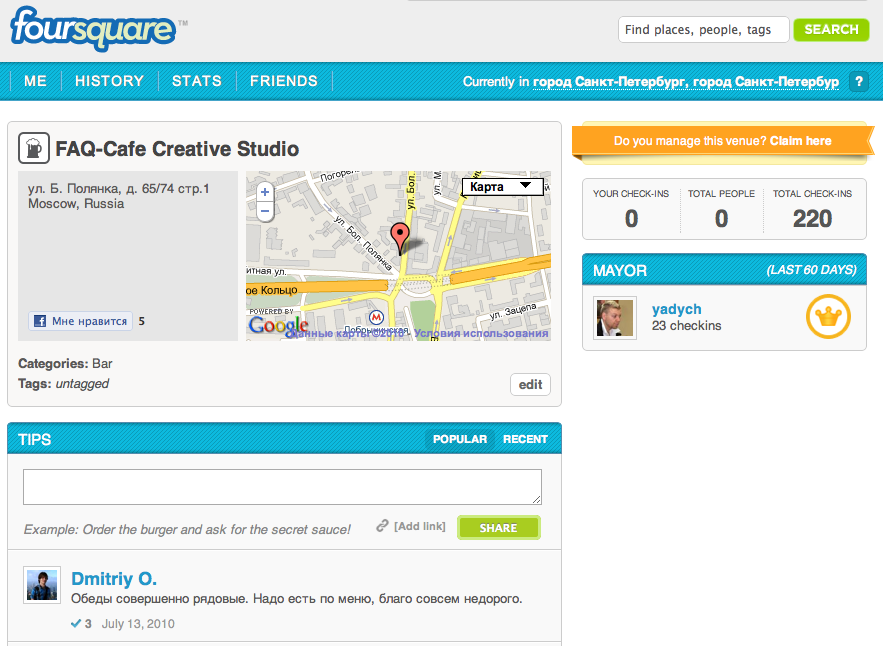This screenshot has height=646, width=883.
Task: Open the Dmitriy O. profile link
Action: tap(114, 578)
